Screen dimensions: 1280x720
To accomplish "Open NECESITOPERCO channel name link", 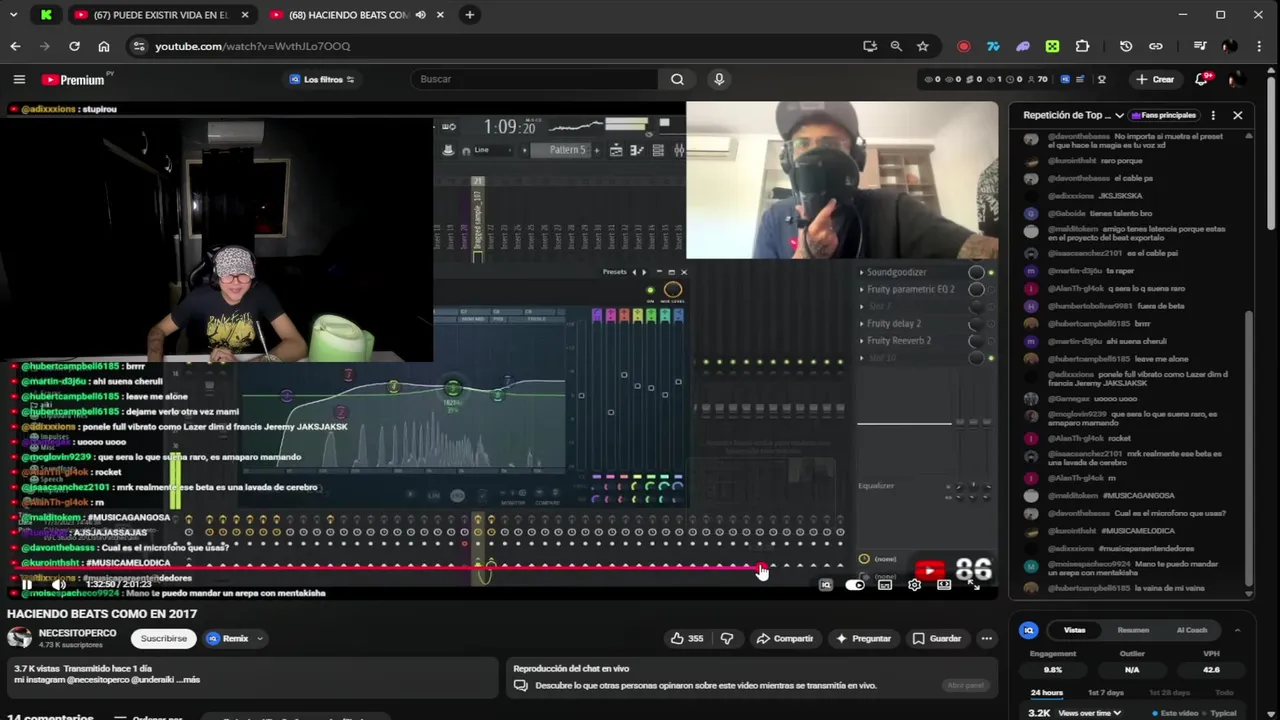I will [x=77, y=633].
